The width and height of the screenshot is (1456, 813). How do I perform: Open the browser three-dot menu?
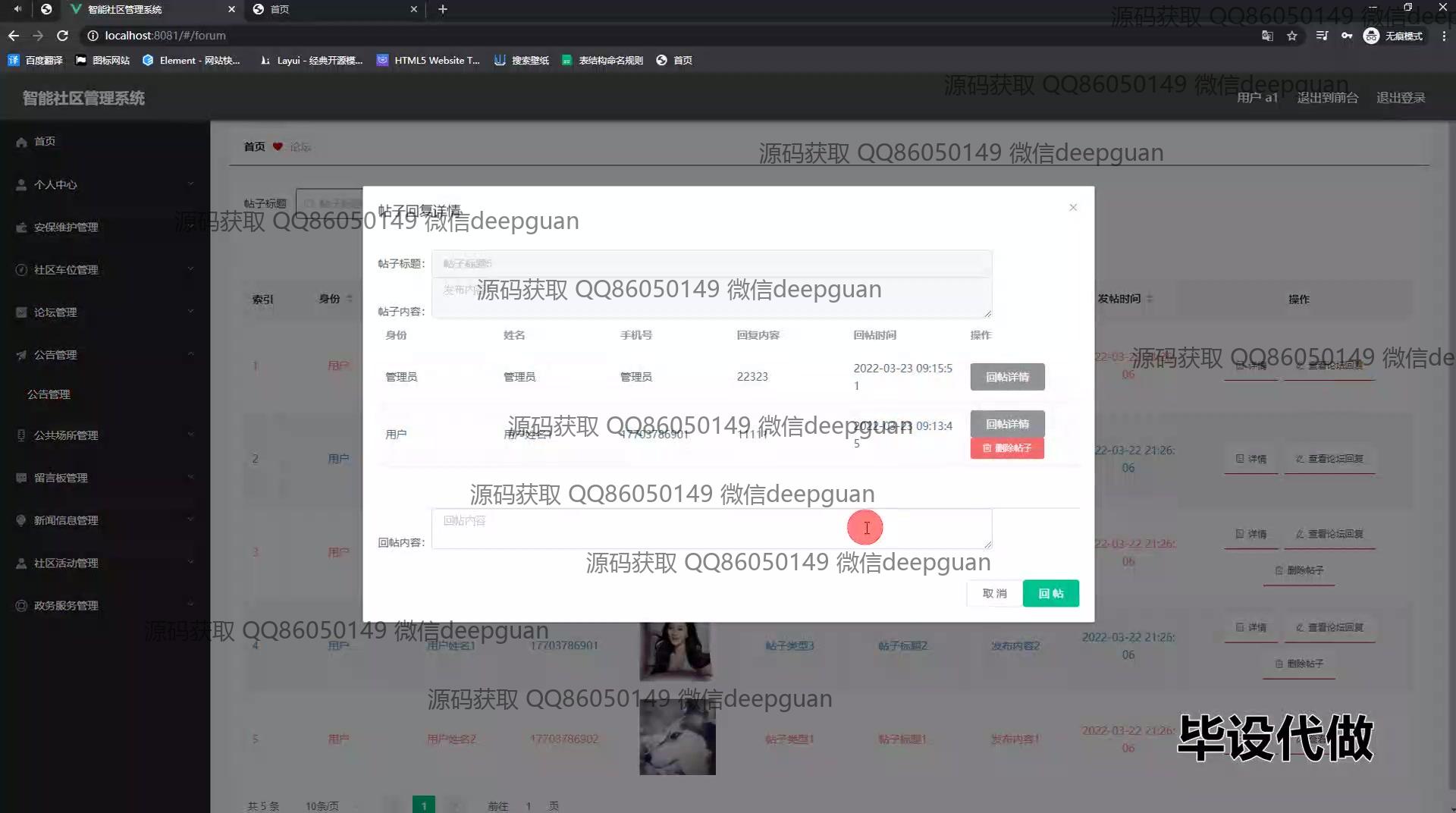(x=1444, y=36)
